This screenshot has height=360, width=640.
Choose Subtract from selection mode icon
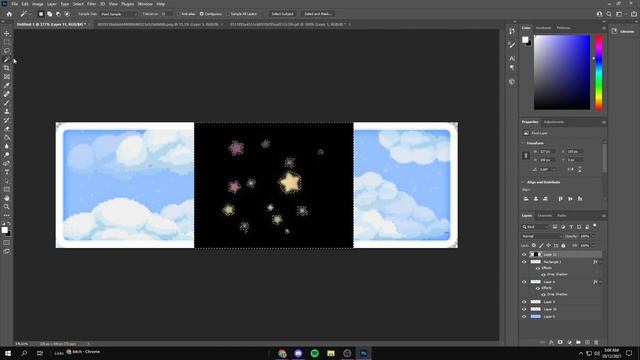pos(58,14)
